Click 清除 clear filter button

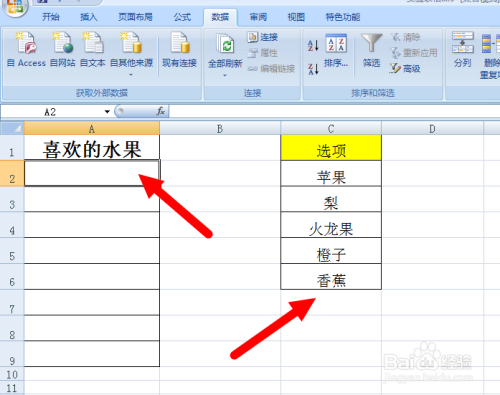(405, 37)
